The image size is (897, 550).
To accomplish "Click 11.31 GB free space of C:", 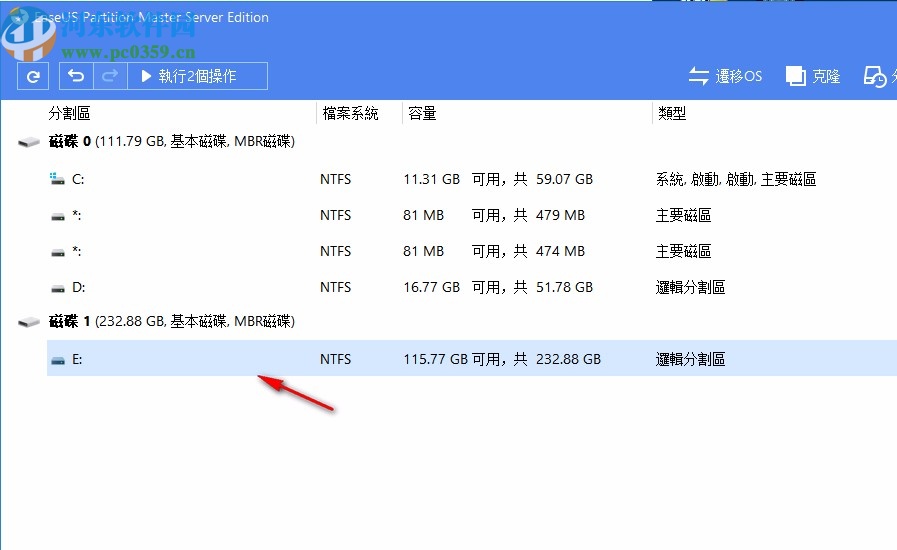I will point(431,179).
